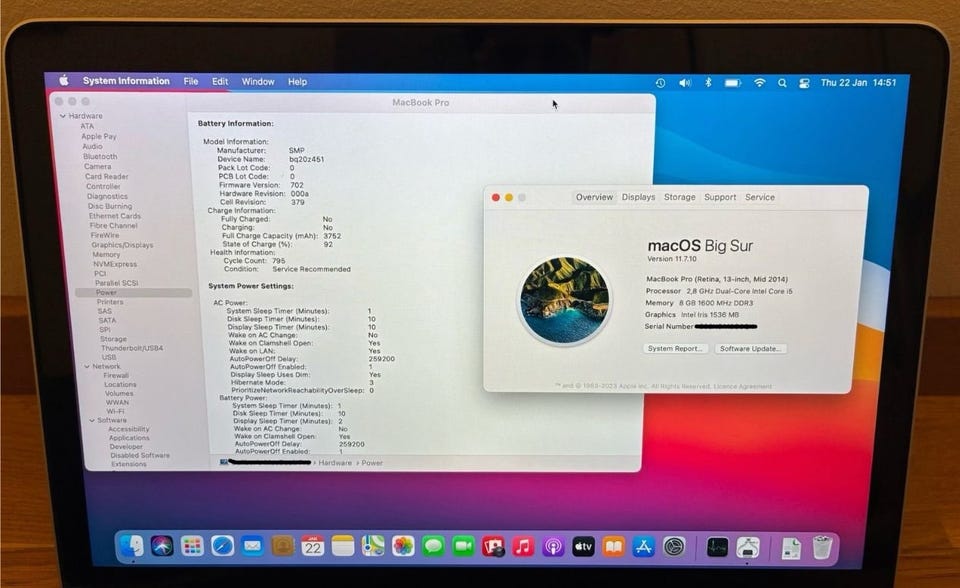
Task: Open FaceTime from the dock
Action: (463, 546)
